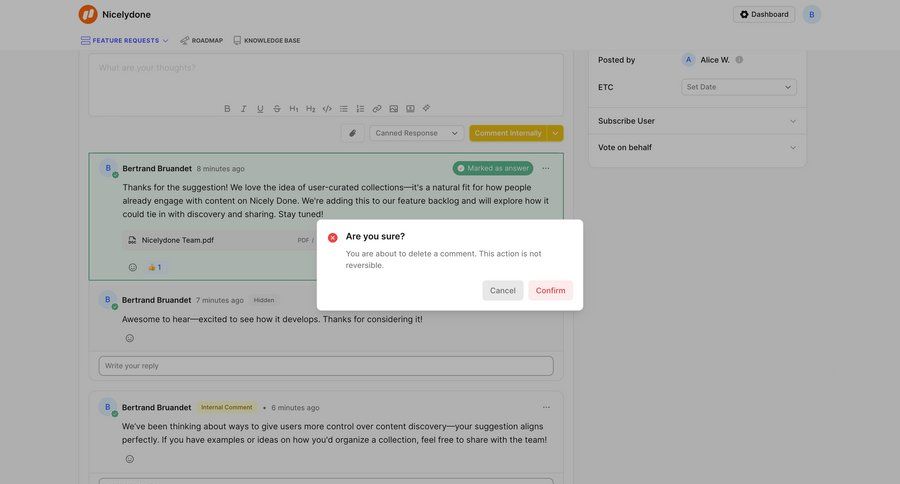Open more options on internal comment

pyautogui.click(x=546, y=407)
